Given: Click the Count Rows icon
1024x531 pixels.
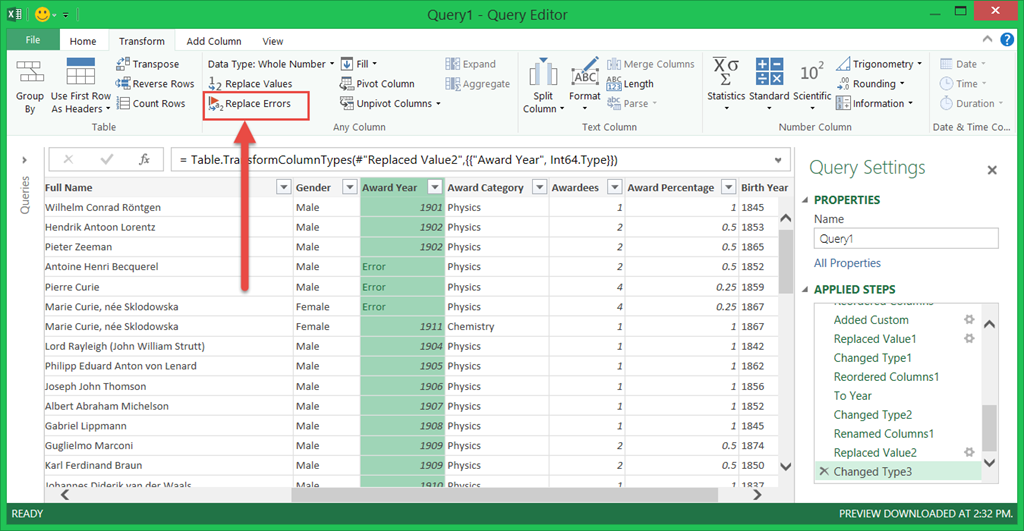Looking at the screenshot, I should tap(123, 104).
